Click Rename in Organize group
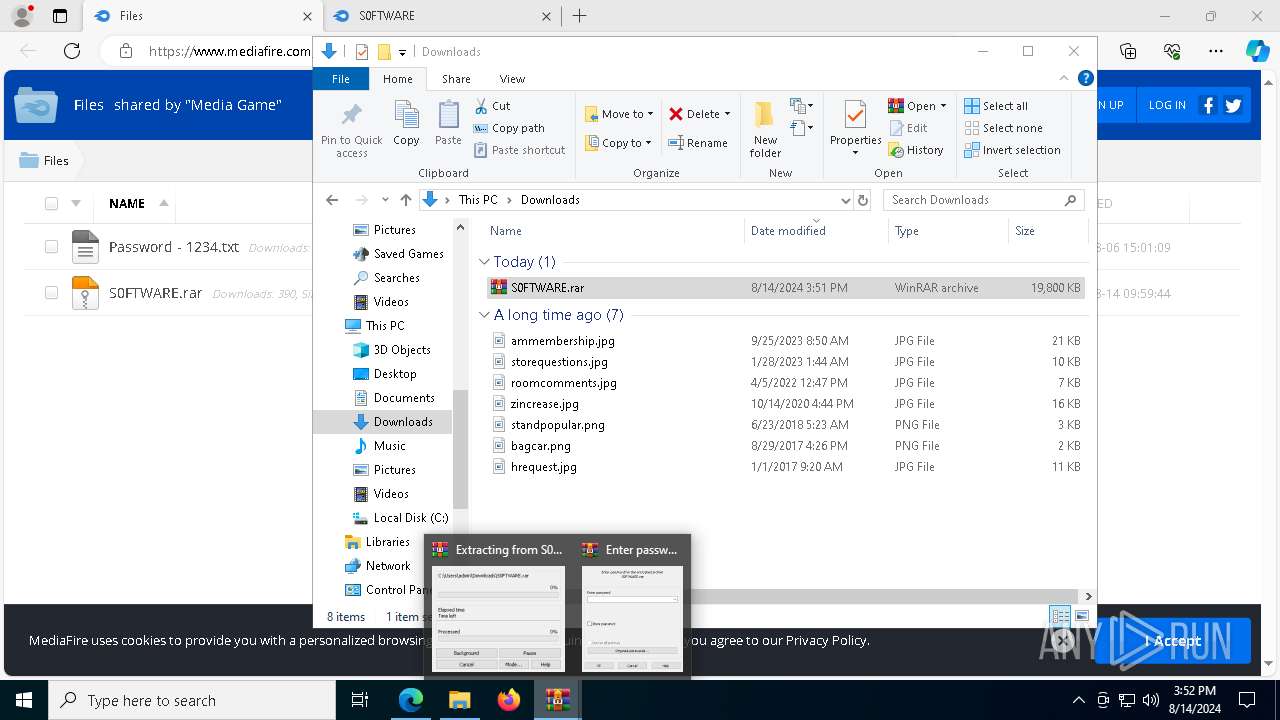1280x720 pixels. pyautogui.click(x=698, y=143)
